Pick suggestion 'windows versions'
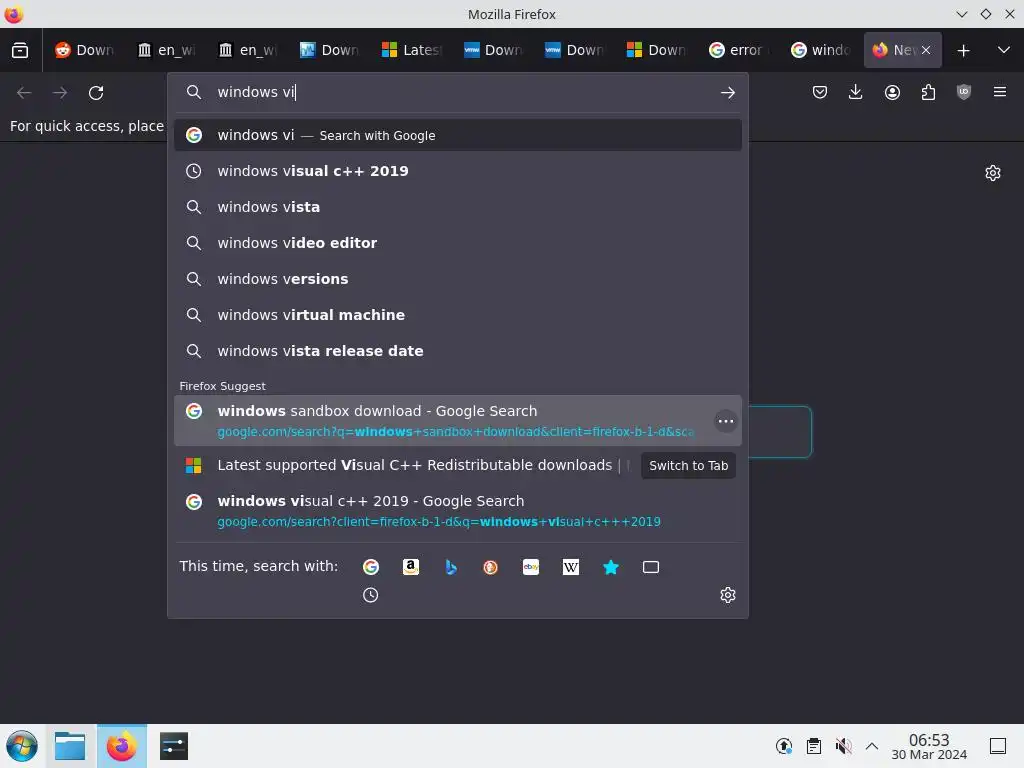 (x=458, y=279)
